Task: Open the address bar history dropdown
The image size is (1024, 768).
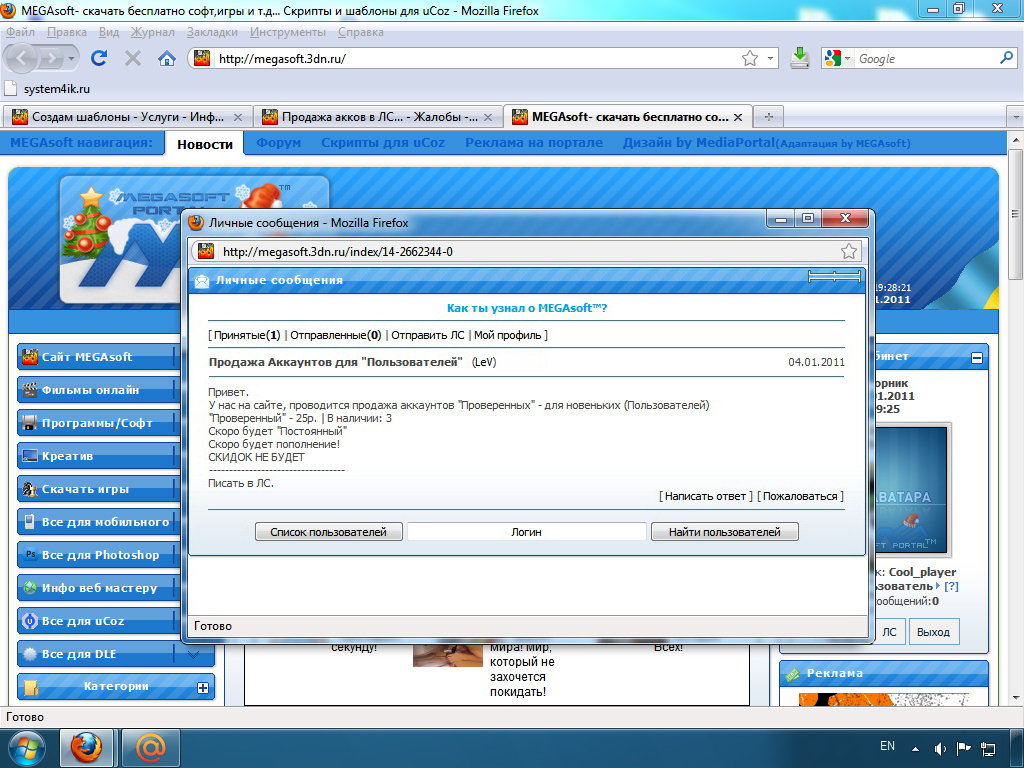Action: click(x=770, y=58)
